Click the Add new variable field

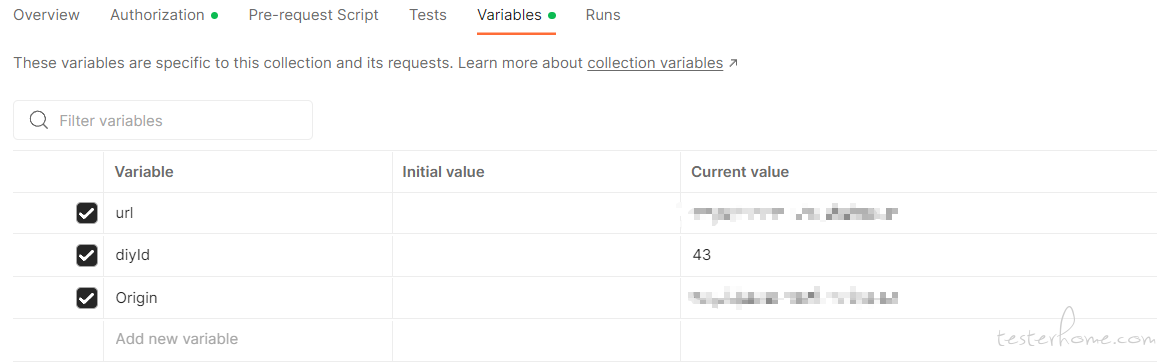coord(248,340)
